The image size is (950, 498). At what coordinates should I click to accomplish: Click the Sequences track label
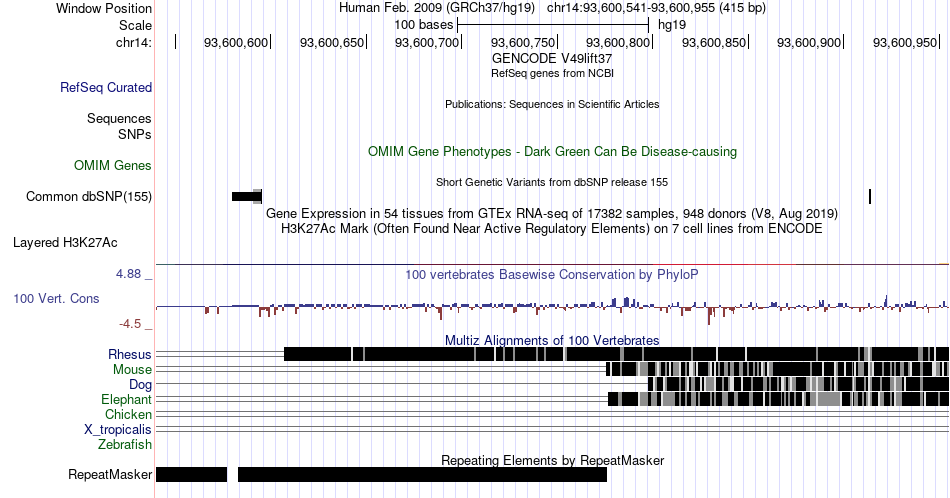119,118
